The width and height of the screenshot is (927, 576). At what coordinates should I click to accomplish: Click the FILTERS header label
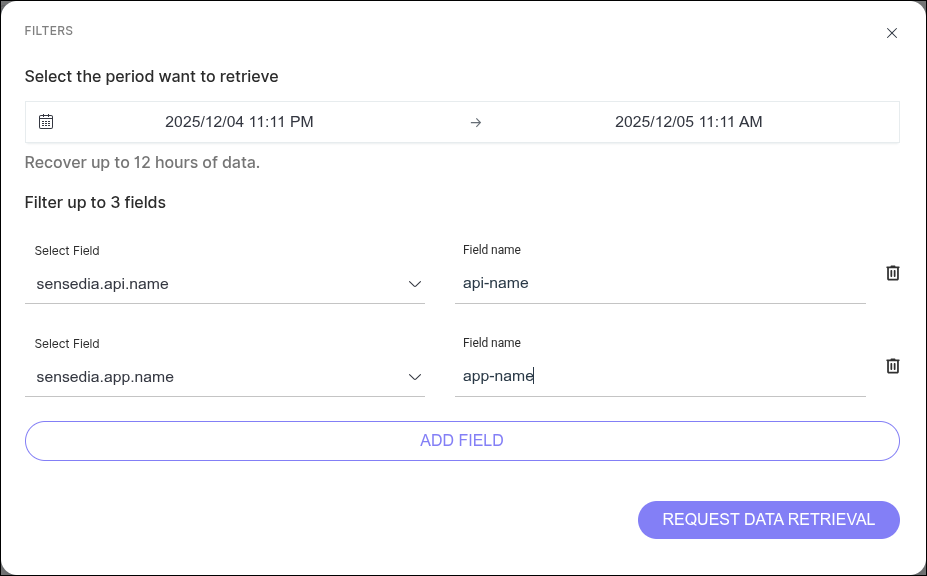pyautogui.click(x=48, y=30)
